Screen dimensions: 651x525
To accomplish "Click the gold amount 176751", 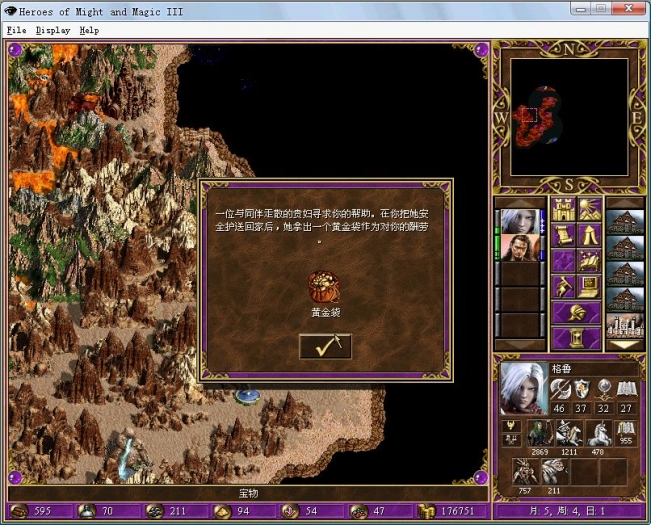I will coord(457,511).
